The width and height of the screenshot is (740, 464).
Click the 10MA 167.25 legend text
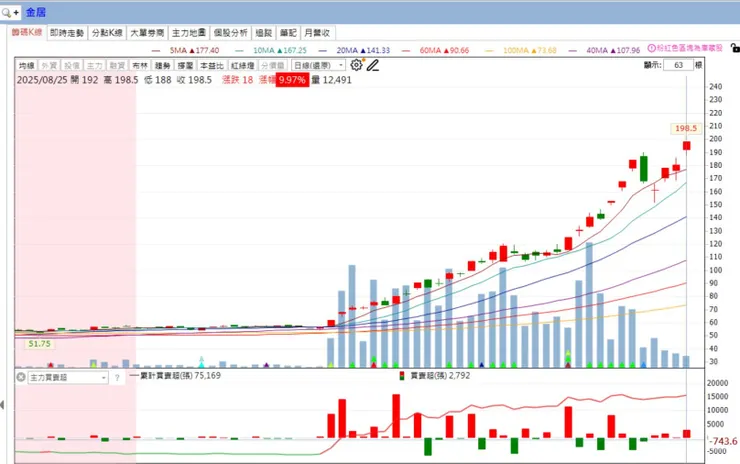pos(280,51)
